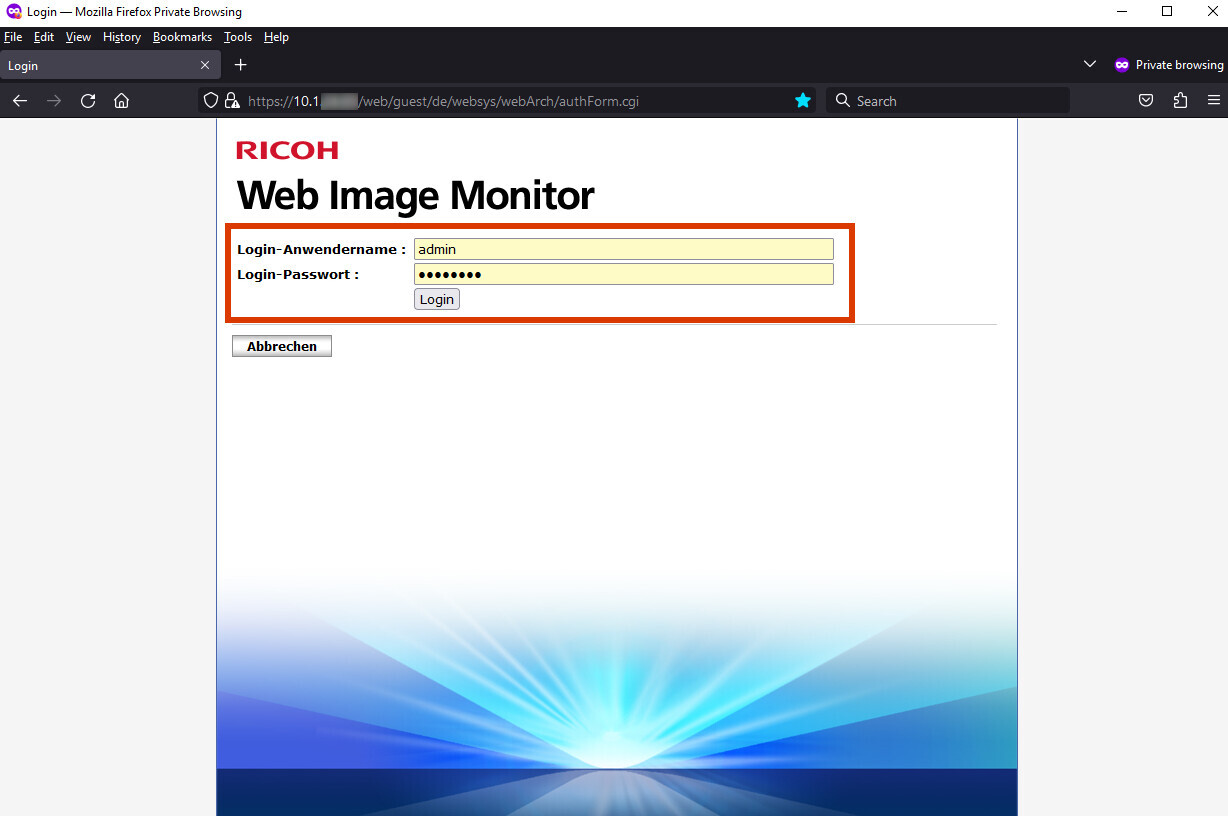Focus the Login-Passwort field
This screenshot has width=1228, height=816.
pyautogui.click(x=624, y=274)
